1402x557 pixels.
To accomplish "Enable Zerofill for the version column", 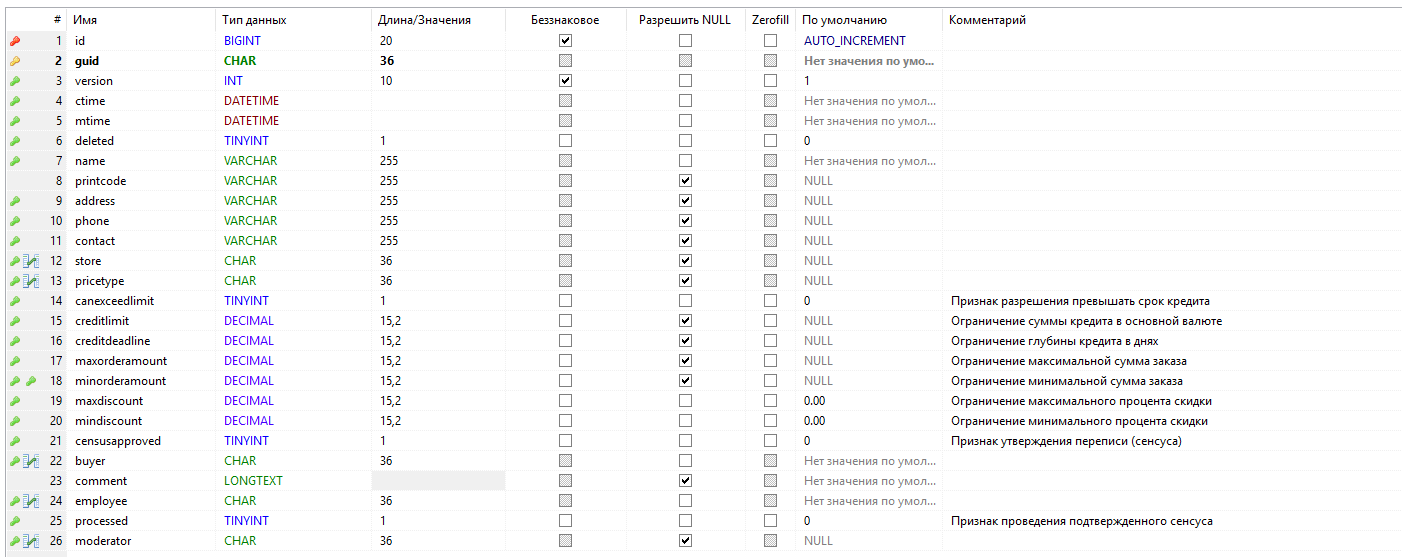I will pyautogui.click(x=770, y=81).
